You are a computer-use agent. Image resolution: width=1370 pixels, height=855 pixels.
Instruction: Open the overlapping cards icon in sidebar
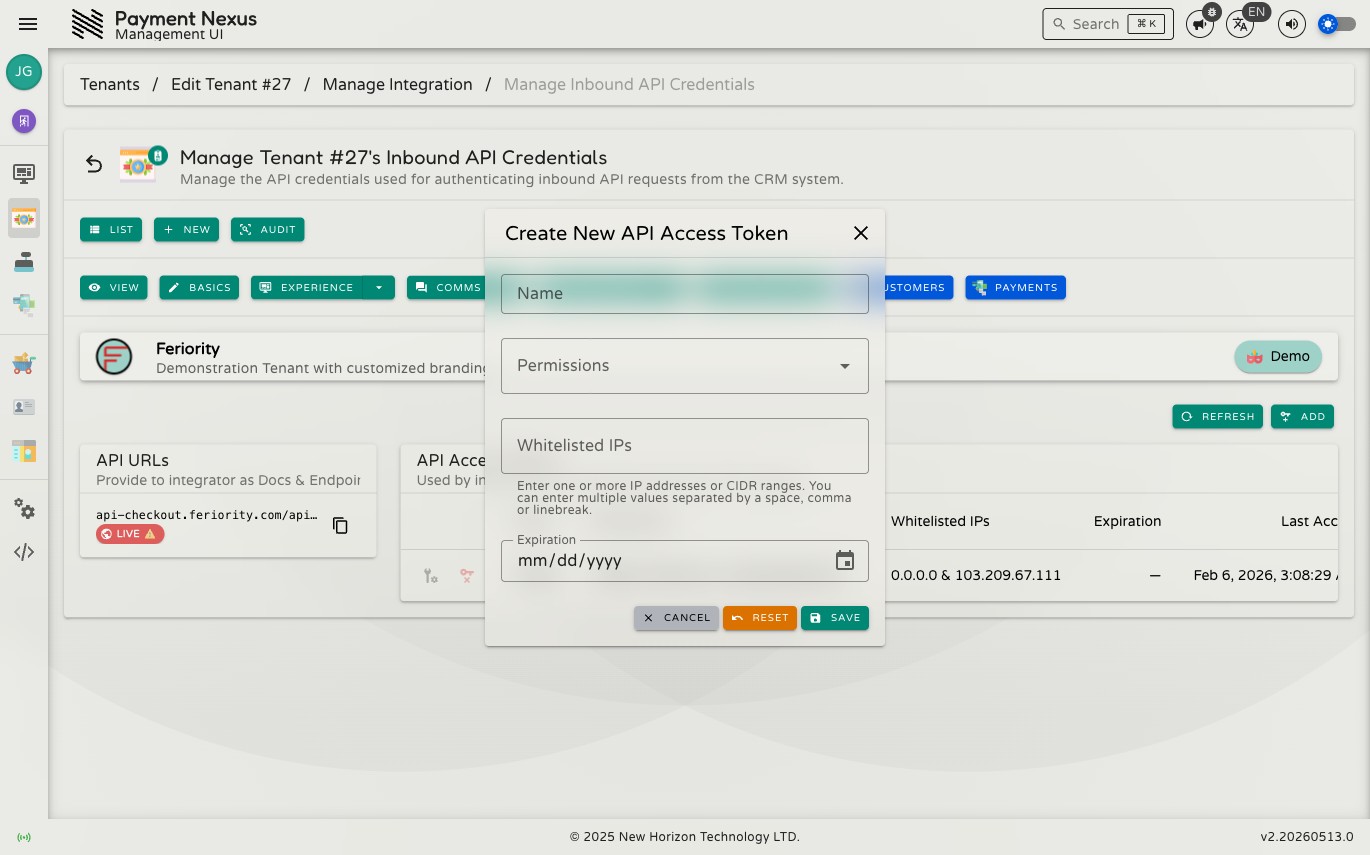click(24, 303)
